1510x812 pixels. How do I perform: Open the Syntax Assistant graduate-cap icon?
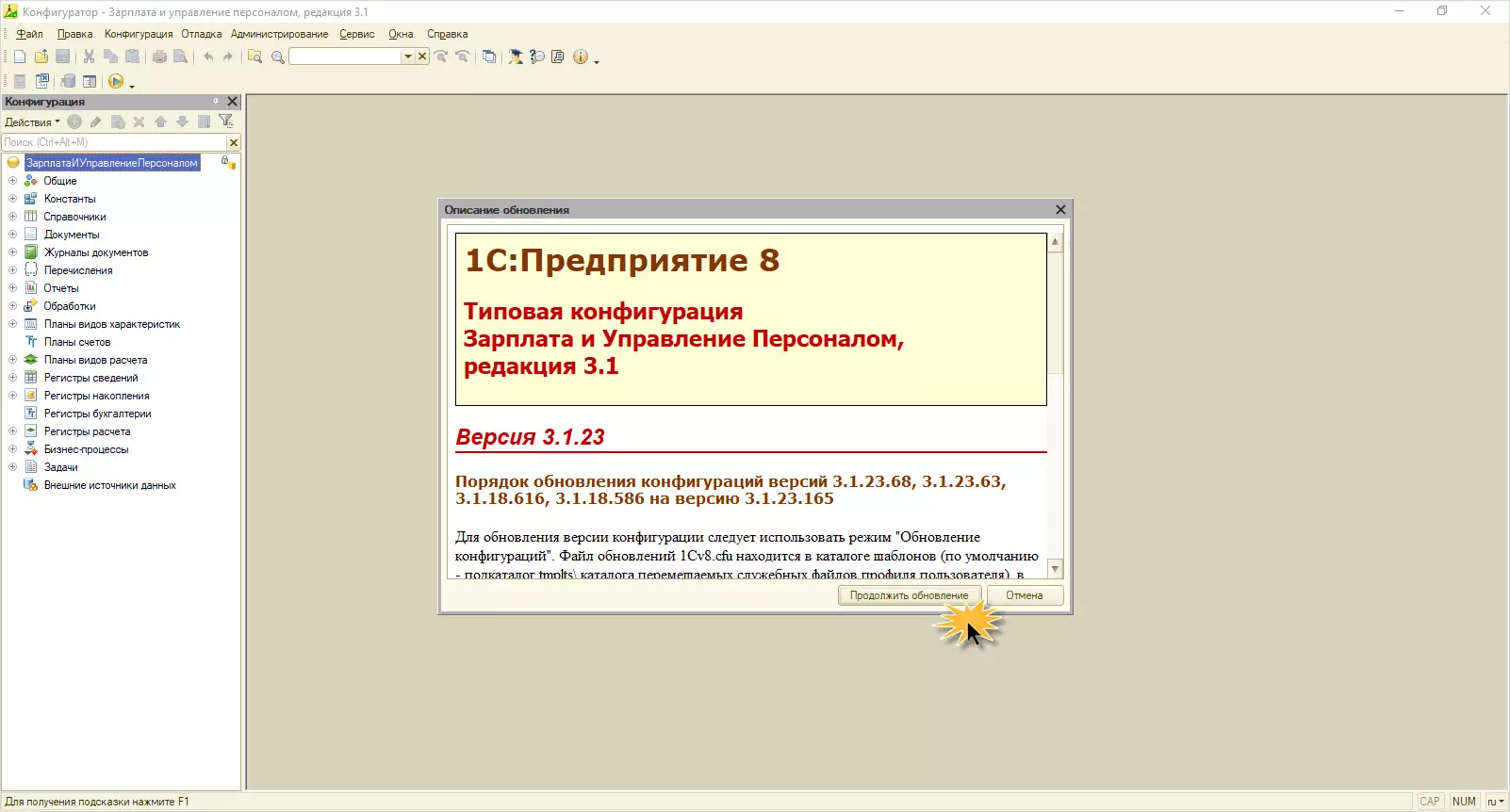pos(516,57)
